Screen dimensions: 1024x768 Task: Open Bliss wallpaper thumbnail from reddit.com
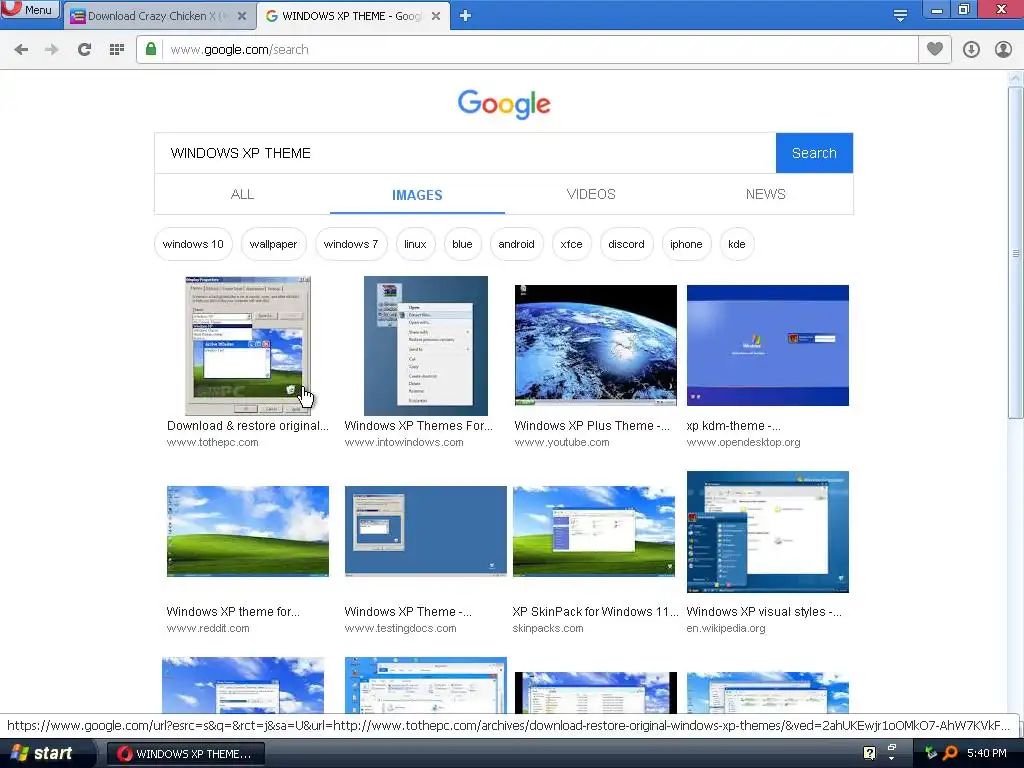click(248, 532)
